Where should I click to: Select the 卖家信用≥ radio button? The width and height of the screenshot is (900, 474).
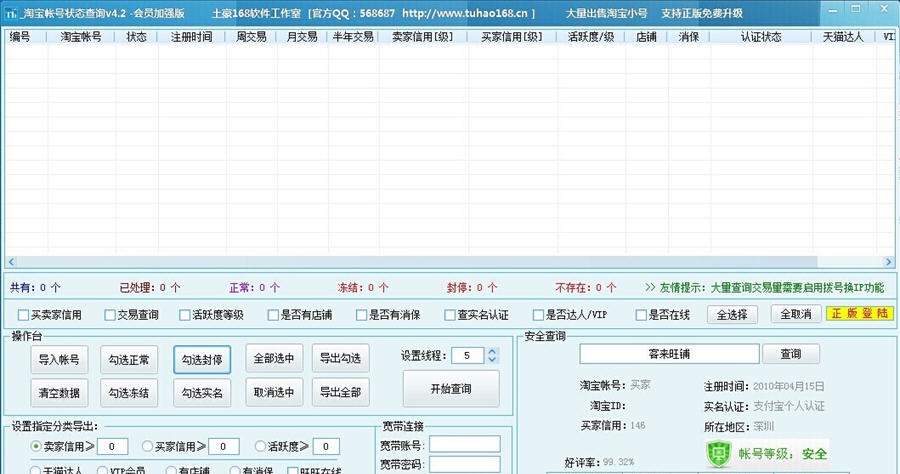(36, 446)
